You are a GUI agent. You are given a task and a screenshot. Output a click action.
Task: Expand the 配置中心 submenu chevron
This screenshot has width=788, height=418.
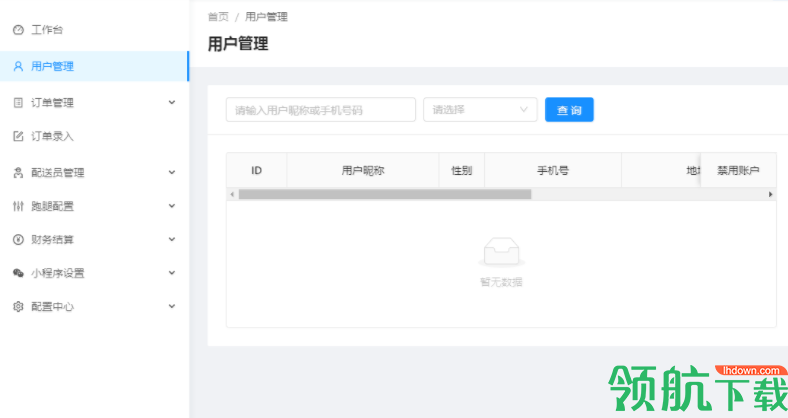172,306
